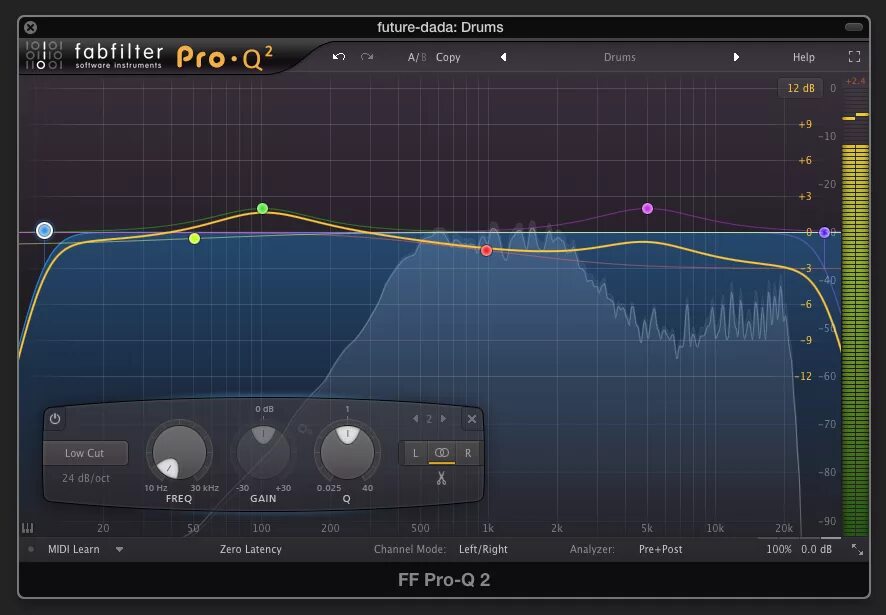The image size is (886, 615).
Task: Open full screen mode icon
Action: 854,57
